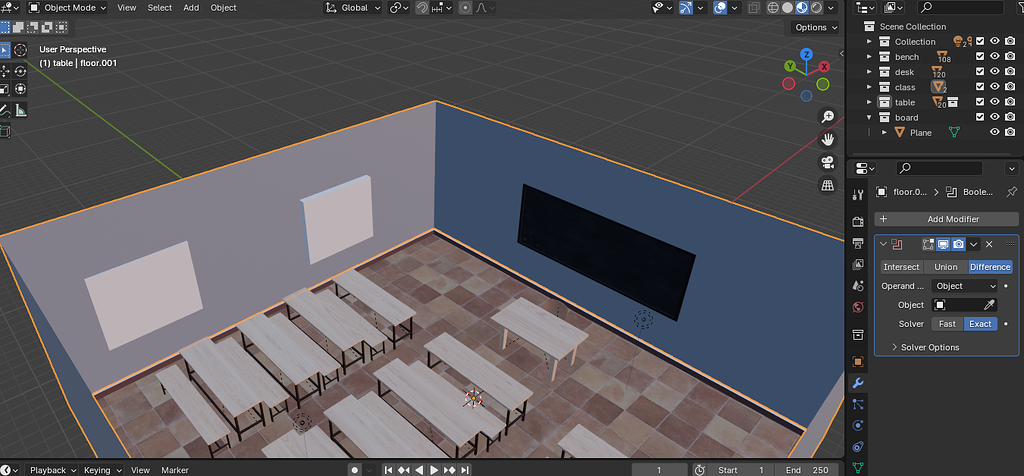Hide the table collection with eye icon

(x=995, y=102)
